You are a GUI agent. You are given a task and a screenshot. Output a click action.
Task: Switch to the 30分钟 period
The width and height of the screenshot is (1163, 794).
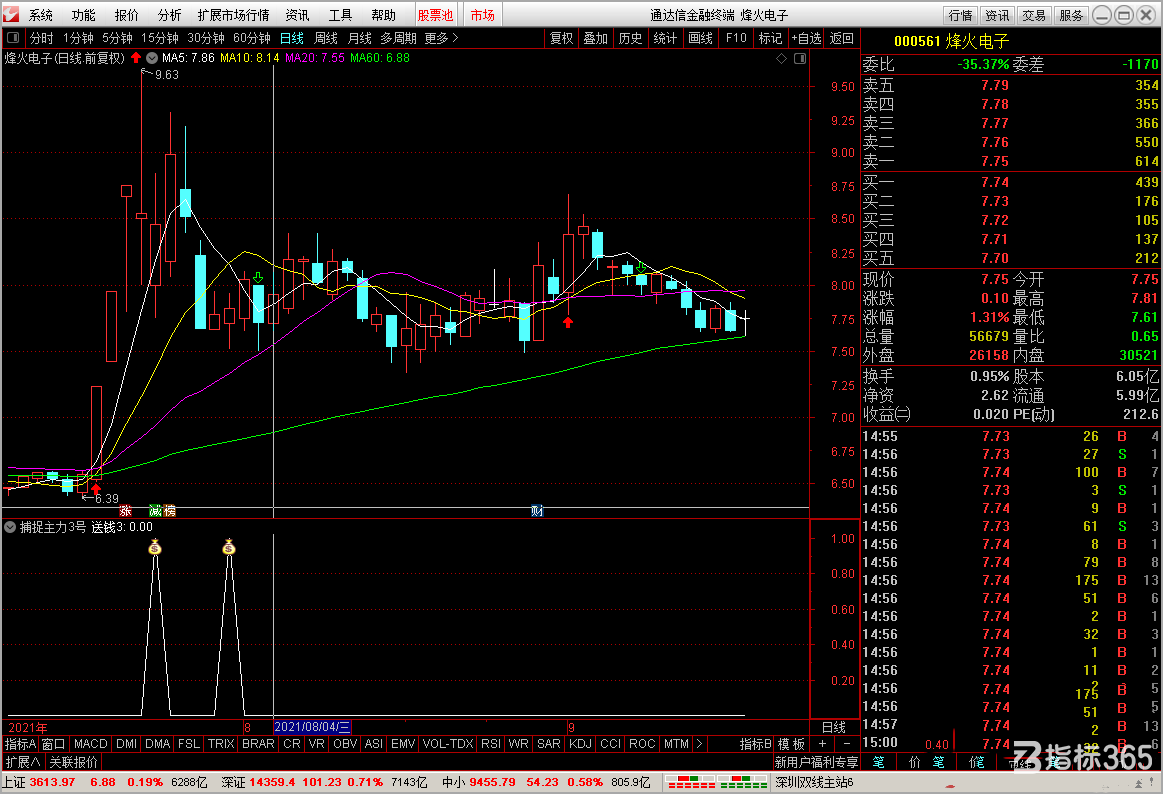tap(205, 38)
